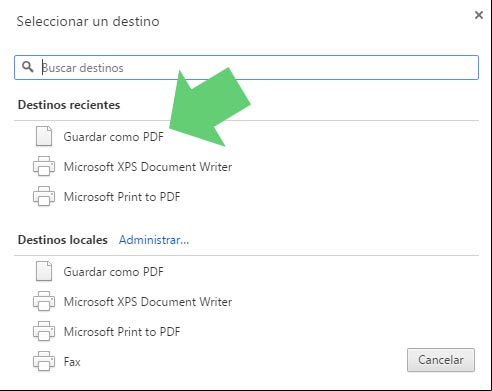Select the Fax destination

(72, 362)
